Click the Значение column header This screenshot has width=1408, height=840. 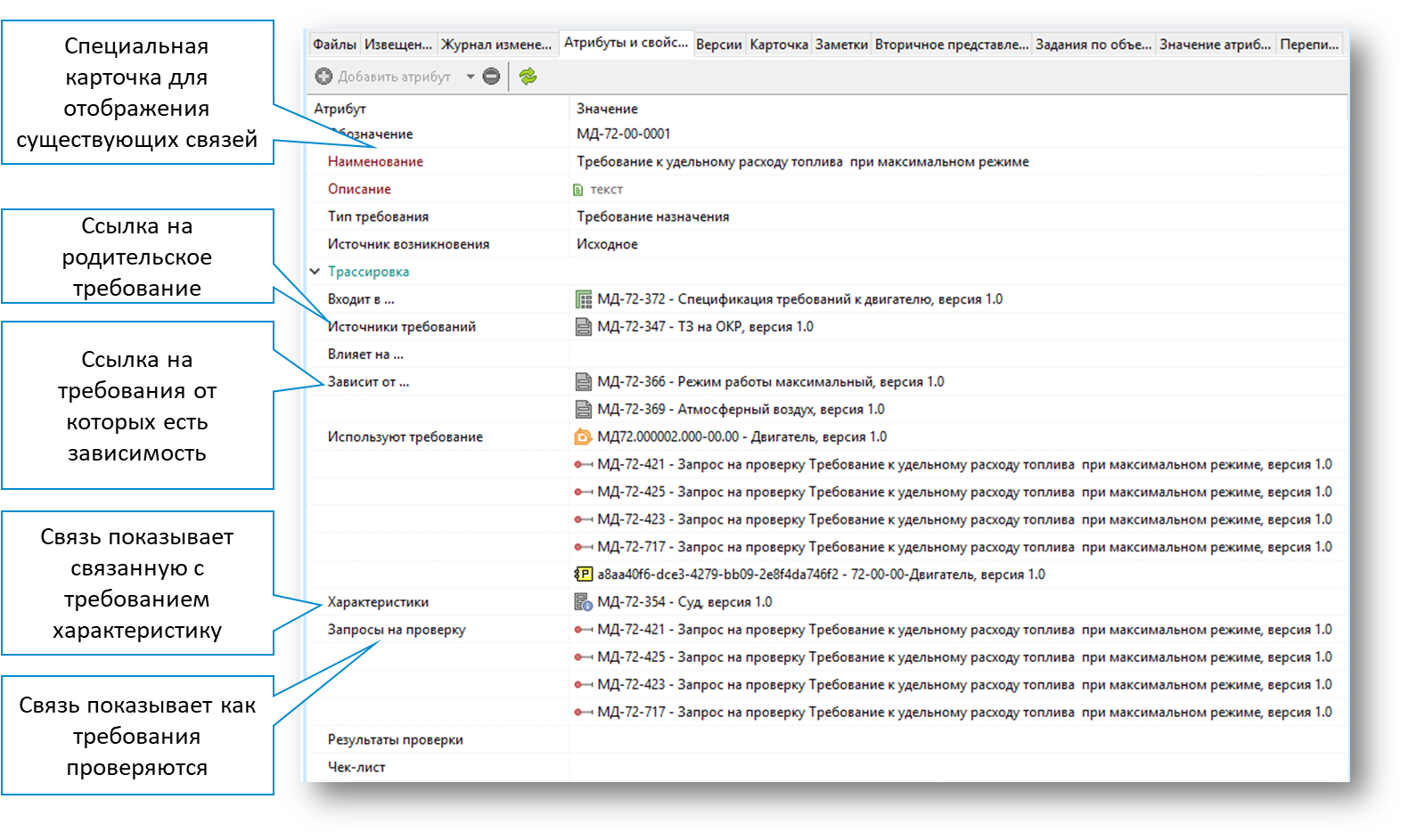coord(607,109)
